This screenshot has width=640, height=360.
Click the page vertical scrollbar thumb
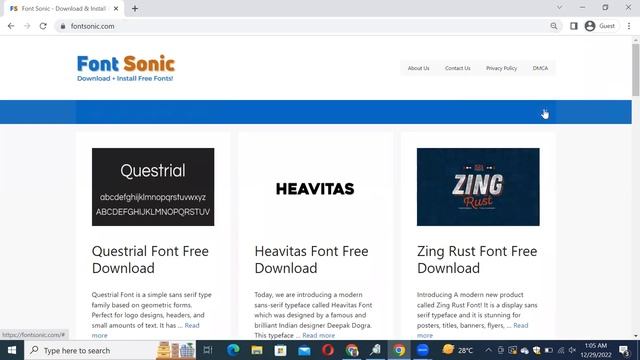636,69
